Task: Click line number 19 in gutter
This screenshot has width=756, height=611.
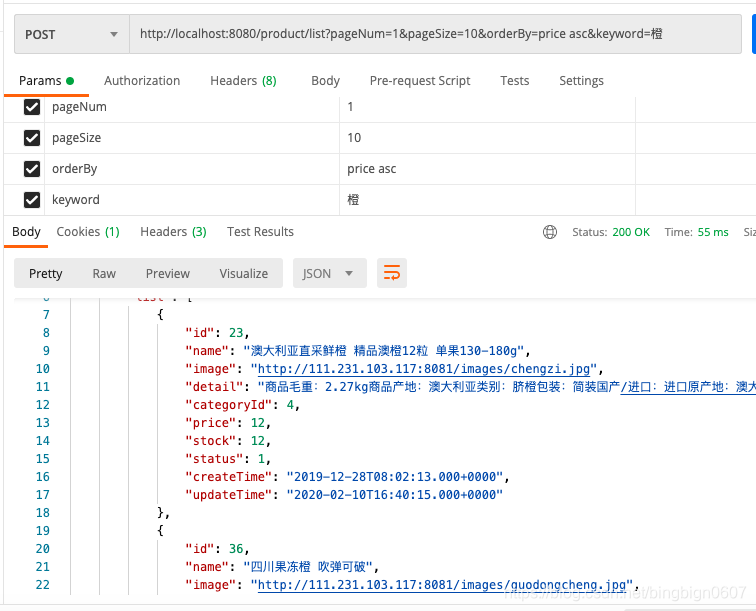Action: click(42, 531)
